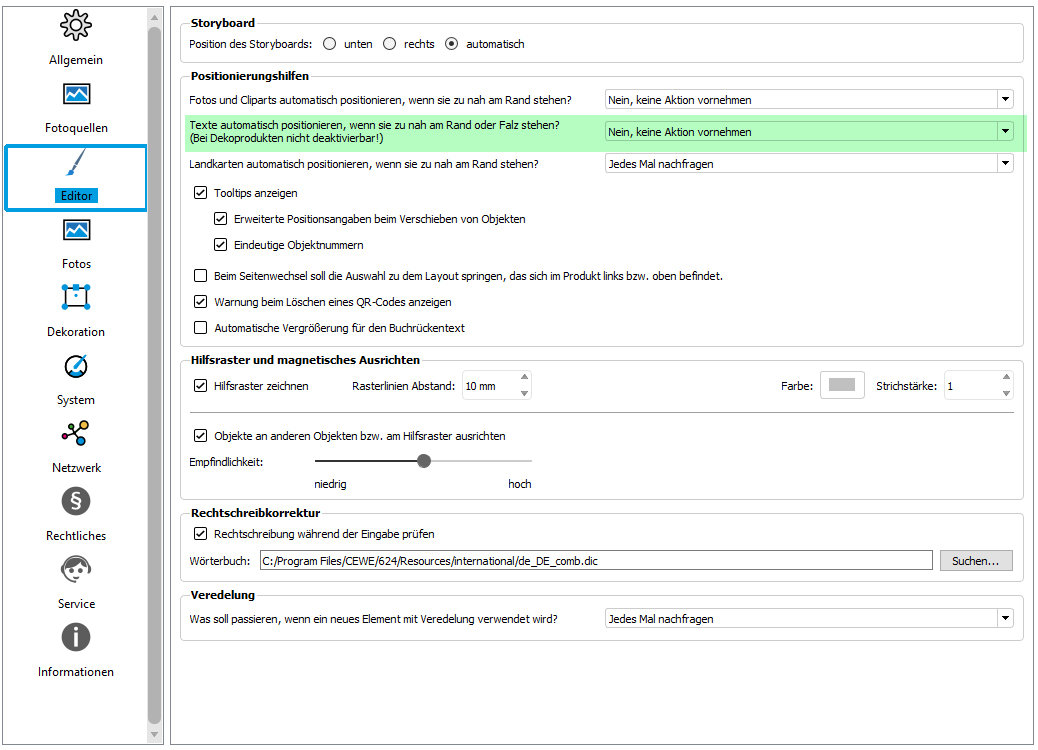Select the 'unten' storyboard position
The width and height of the screenshot is (1038, 750).
330,44
